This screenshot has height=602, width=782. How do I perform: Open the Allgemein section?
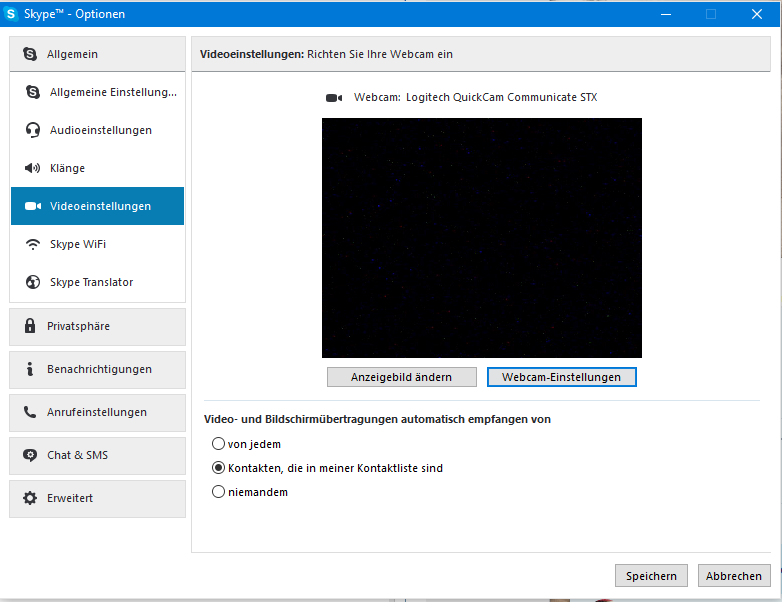coord(97,54)
